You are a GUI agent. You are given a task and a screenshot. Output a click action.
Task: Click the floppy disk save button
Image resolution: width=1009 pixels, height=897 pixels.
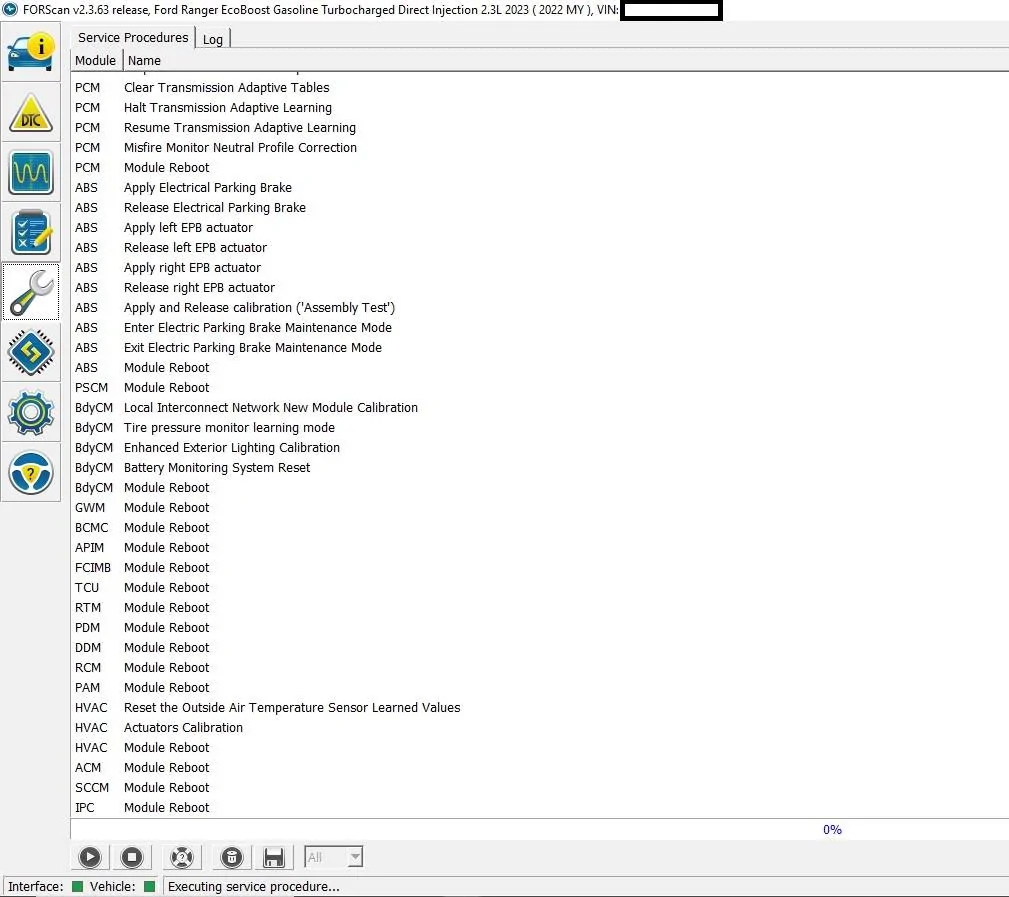pyautogui.click(x=273, y=857)
